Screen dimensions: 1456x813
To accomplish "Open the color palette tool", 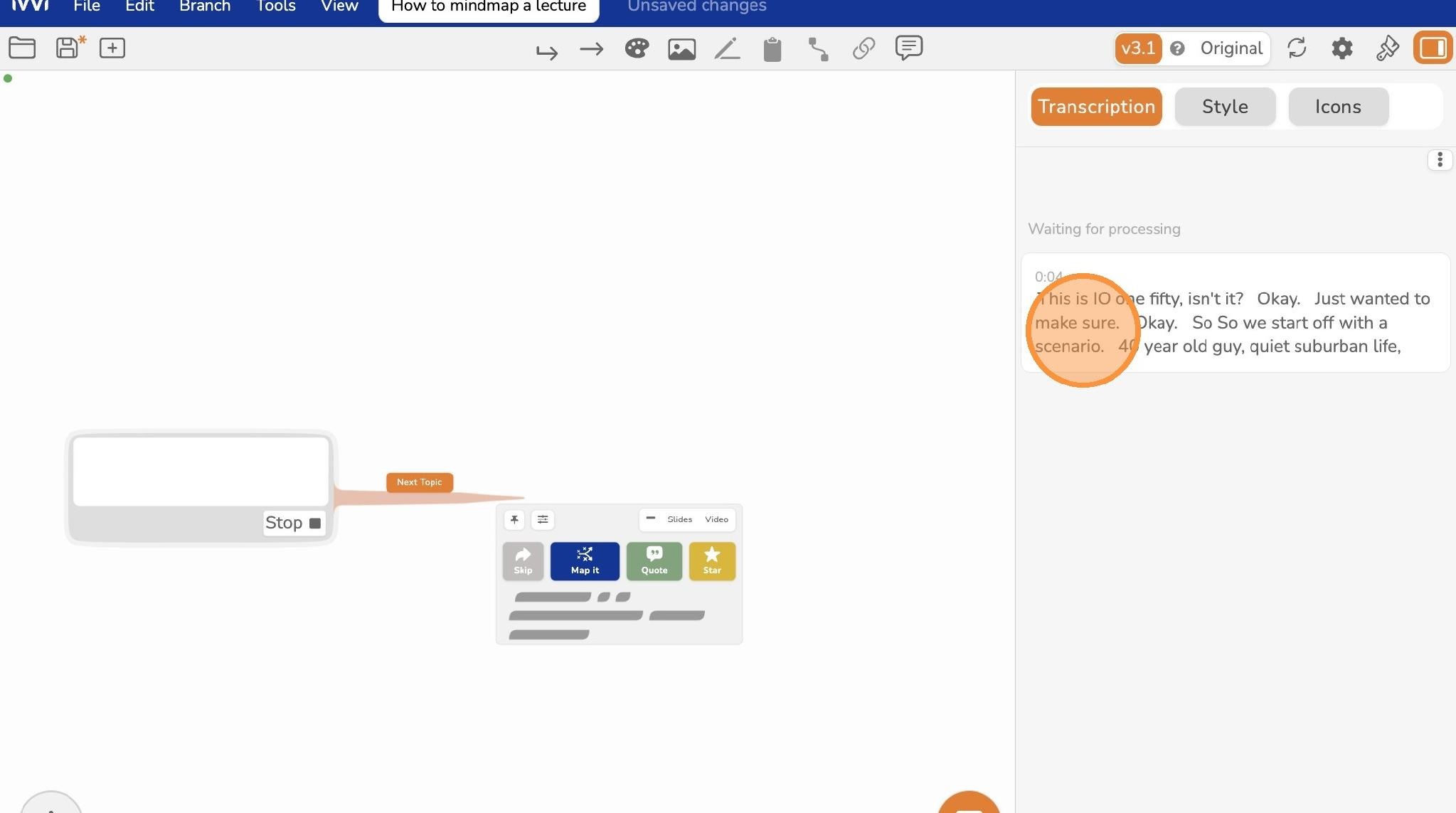I will point(637,48).
